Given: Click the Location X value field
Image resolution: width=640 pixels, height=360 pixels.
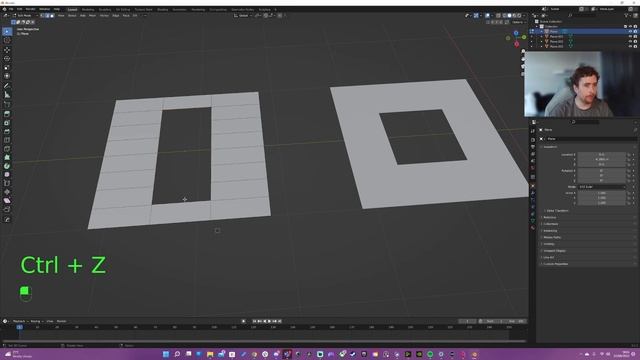Looking at the screenshot, I should tap(601, 155).
